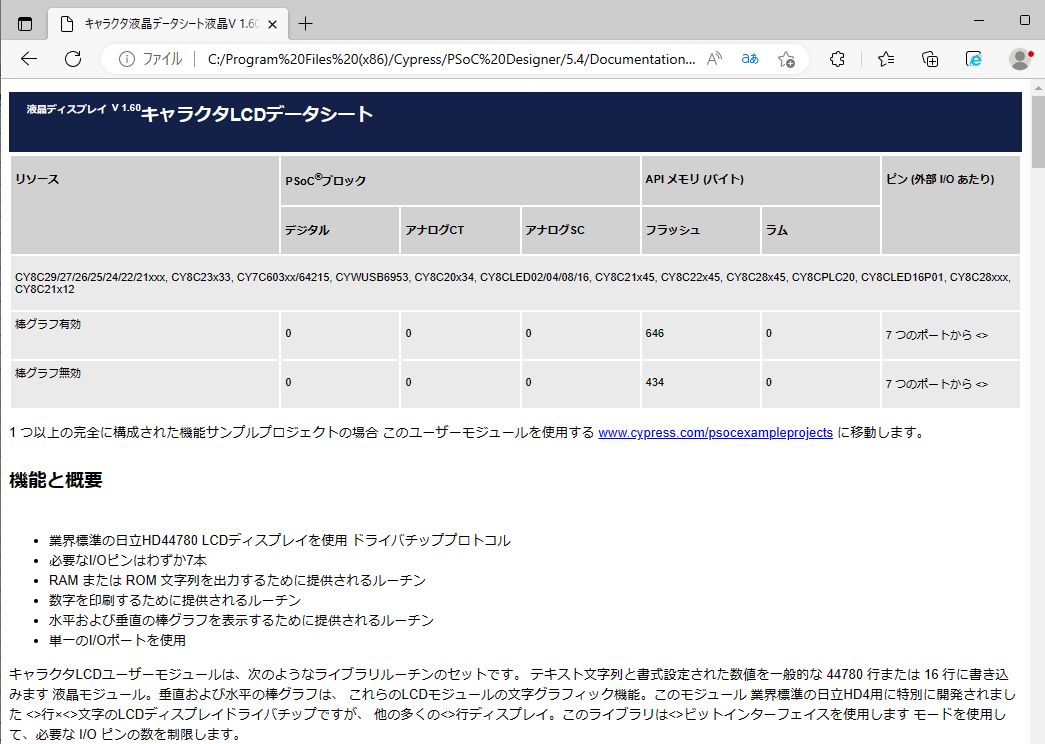1045x744 pixels.
Task: Click bullet RAM または ROM 文字列
Action: click(x=237, y=581)
